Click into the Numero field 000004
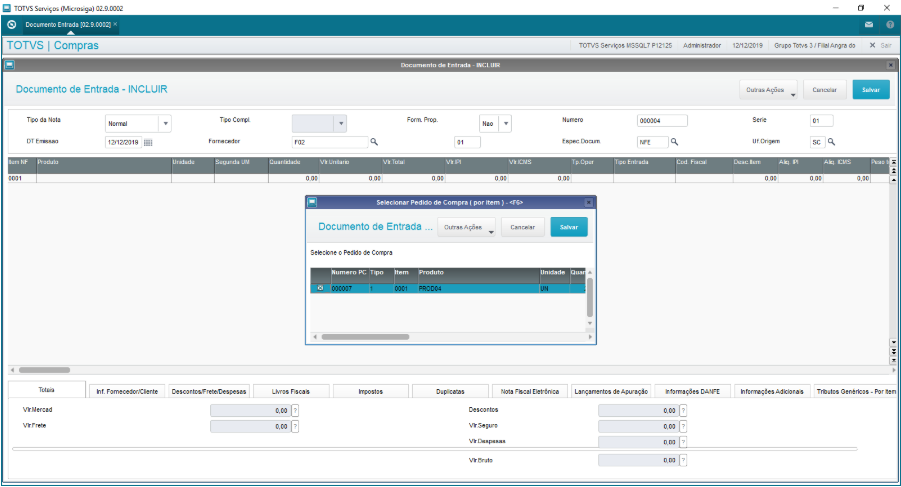901x487 pixels. 662,121
